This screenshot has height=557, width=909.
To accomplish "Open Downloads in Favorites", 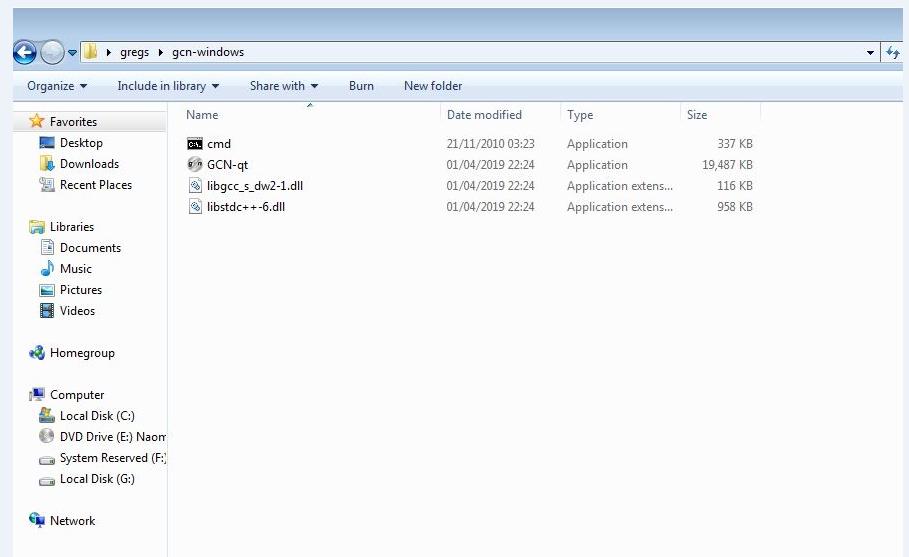I will [x=89, y=163].
